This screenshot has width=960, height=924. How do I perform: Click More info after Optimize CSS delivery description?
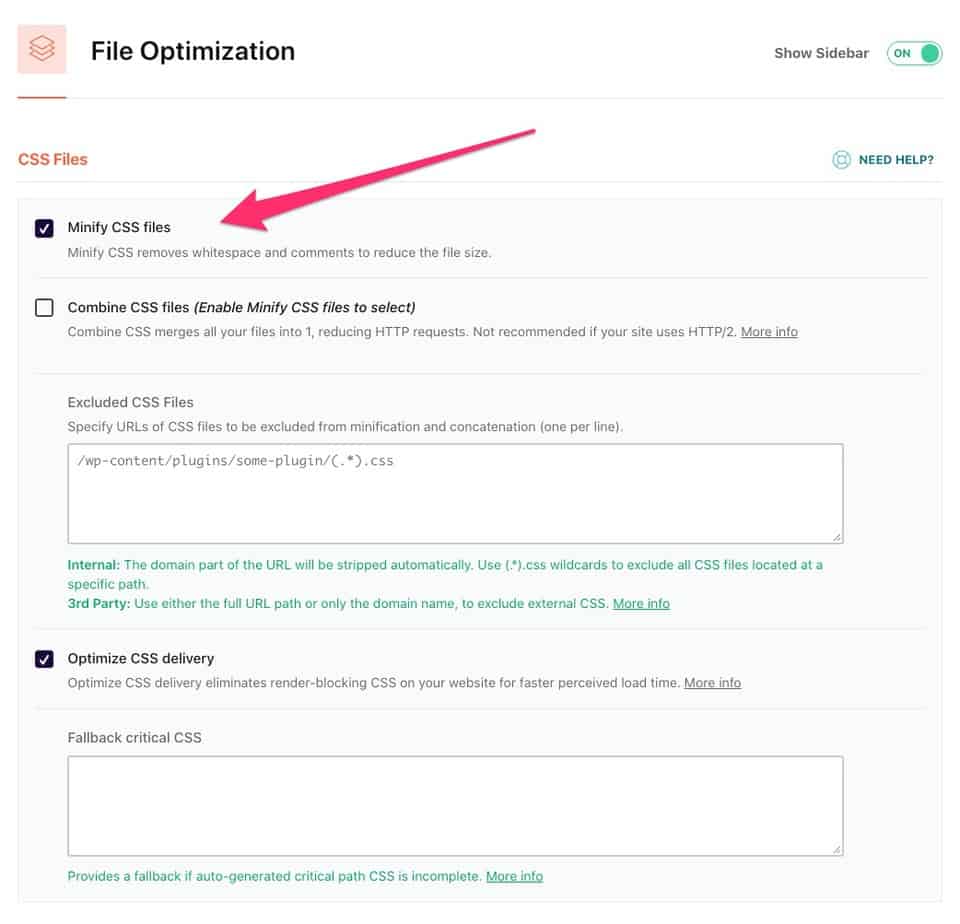pyautogui.click(x=712, y=682)
